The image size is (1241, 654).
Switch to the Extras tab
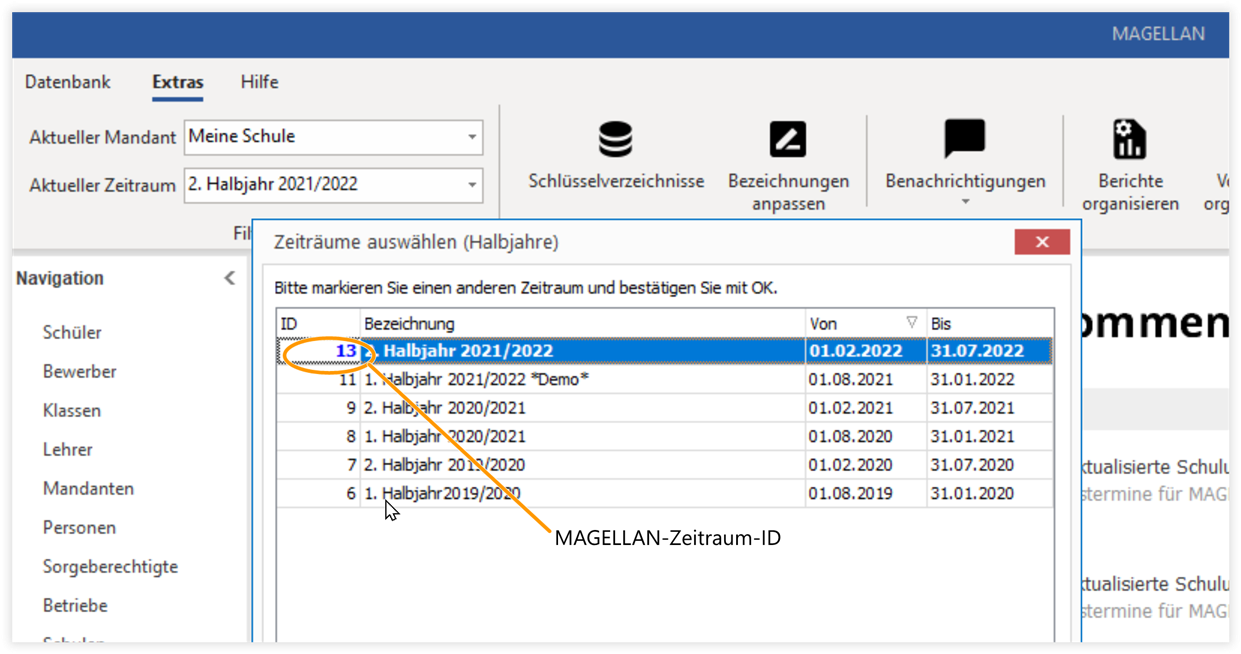[178, 82]
